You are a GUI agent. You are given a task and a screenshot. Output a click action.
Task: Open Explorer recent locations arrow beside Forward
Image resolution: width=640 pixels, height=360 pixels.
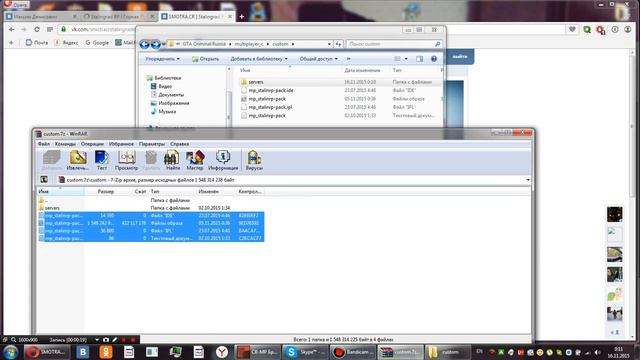(164, 44)
